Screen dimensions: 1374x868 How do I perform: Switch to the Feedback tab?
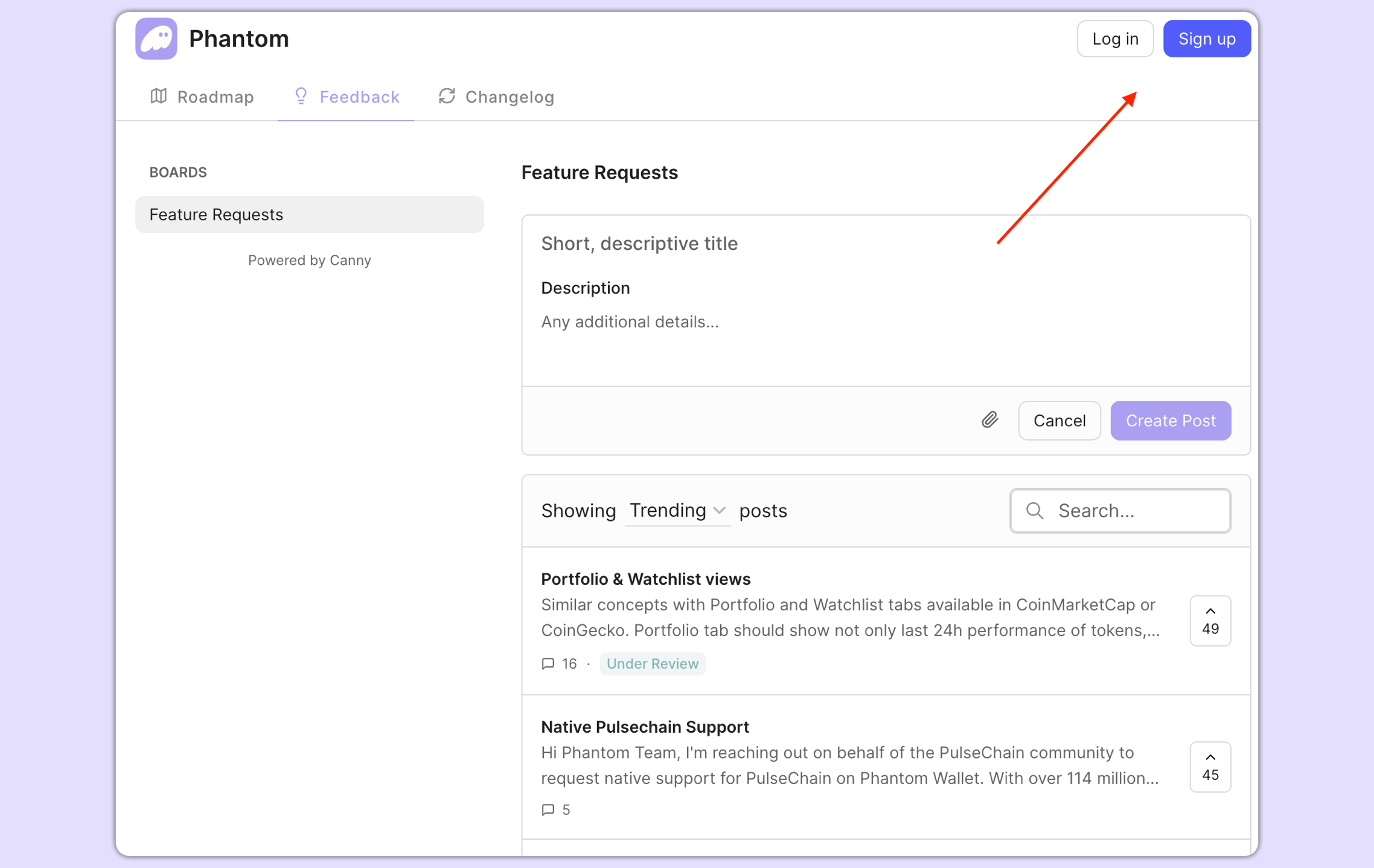pos(347,97)
